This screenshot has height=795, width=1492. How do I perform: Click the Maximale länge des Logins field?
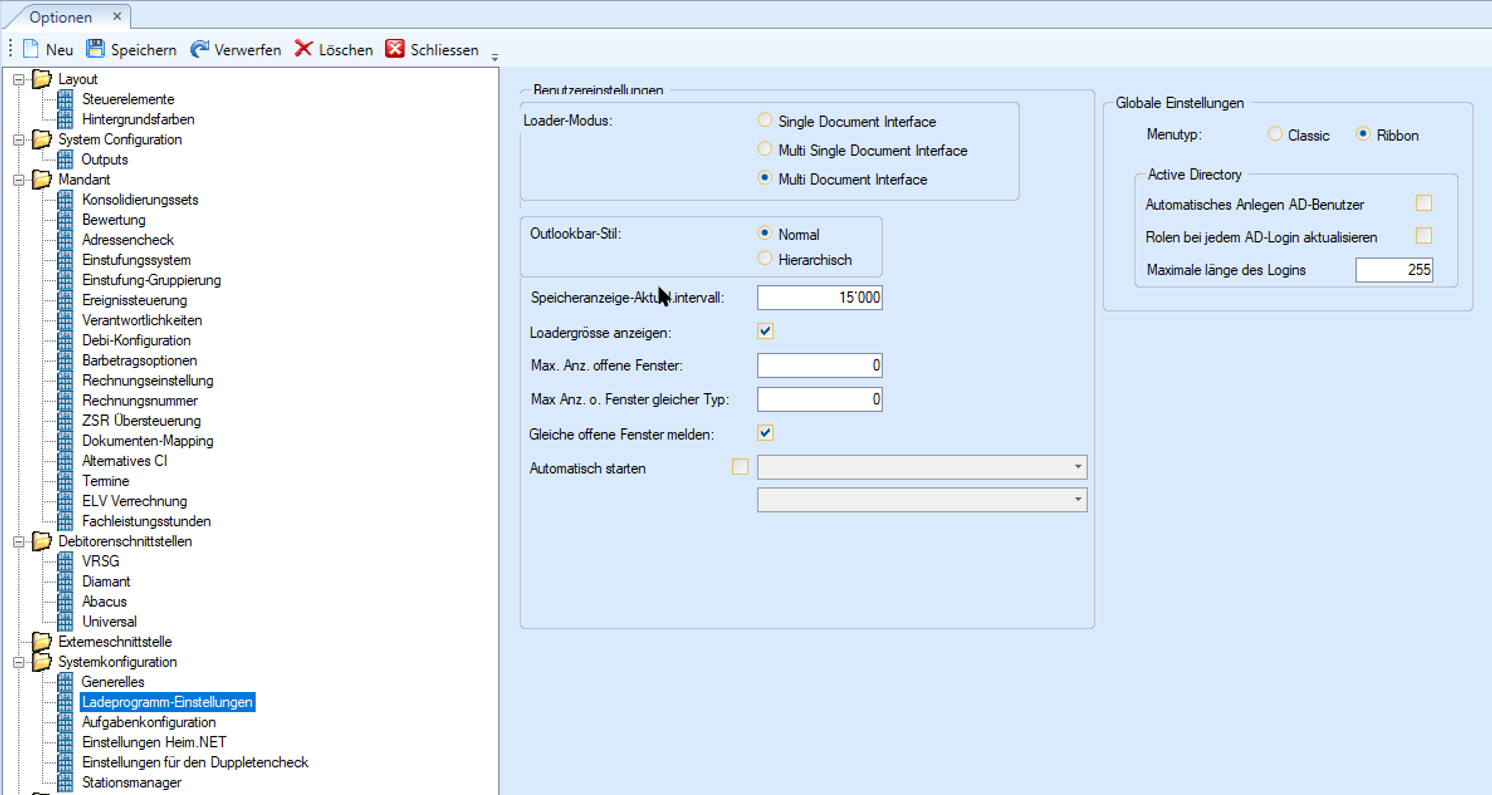pyautogui.click(x=1393, y=269)
